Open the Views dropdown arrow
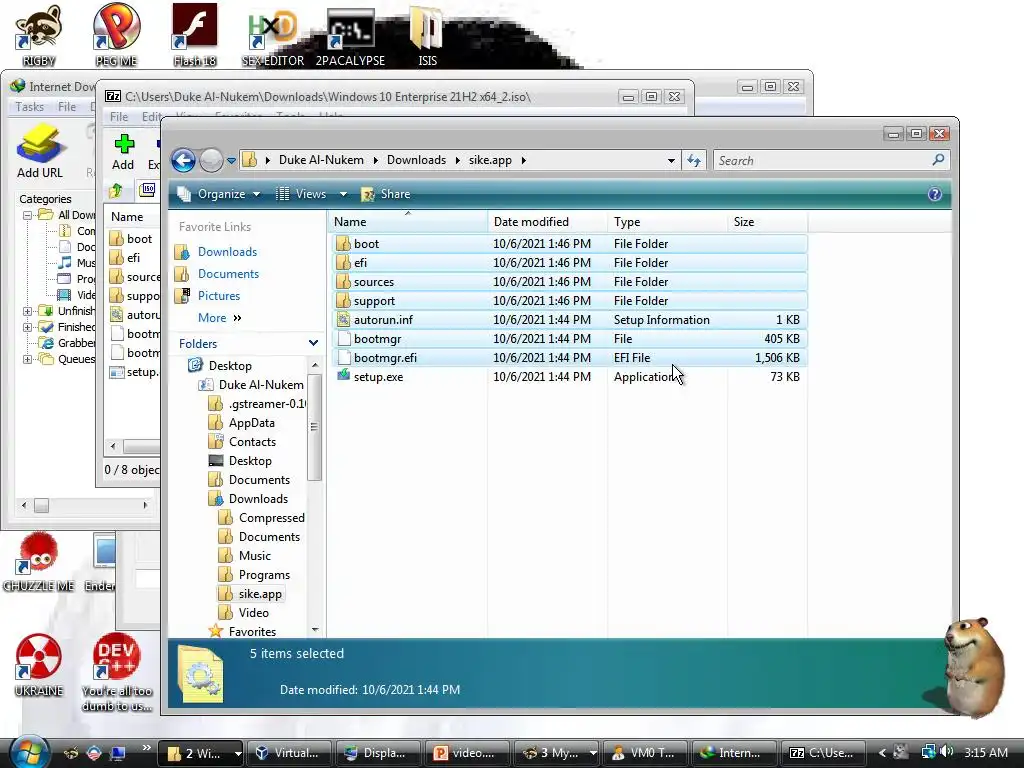The height and width of the screenshot is (768, 1024). (343, 194)
